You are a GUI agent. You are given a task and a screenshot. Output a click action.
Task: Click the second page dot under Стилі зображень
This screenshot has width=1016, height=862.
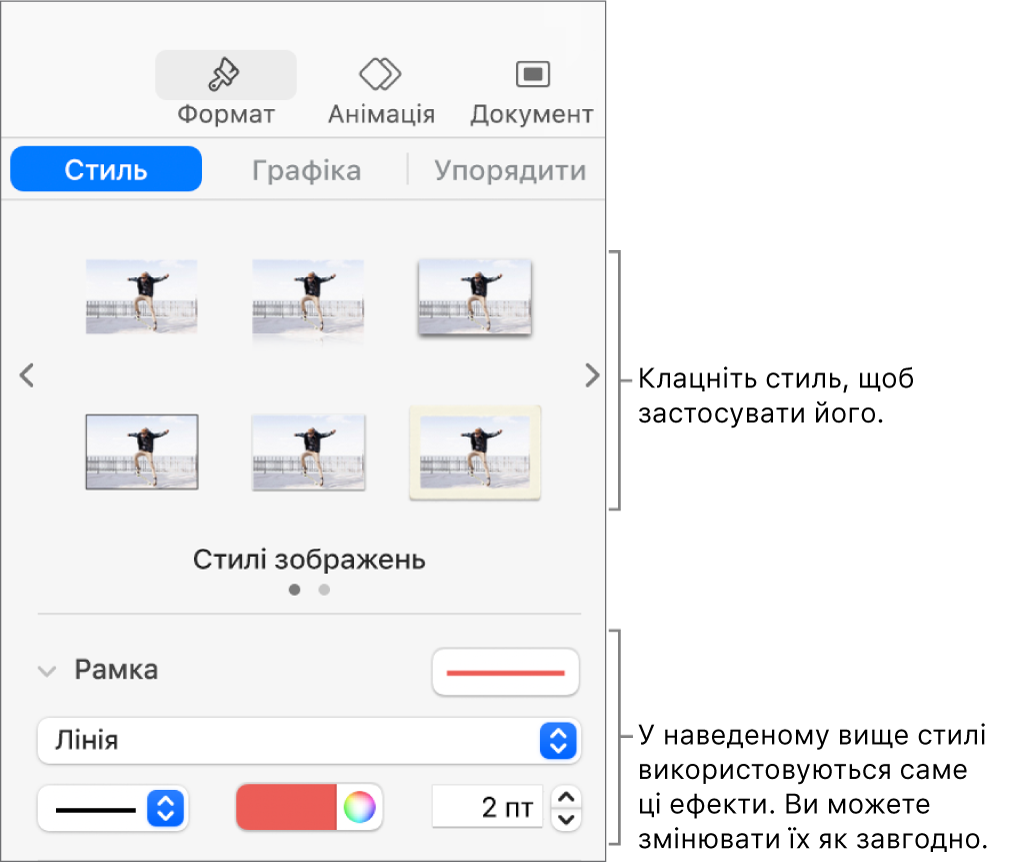[x=323, y=590]
